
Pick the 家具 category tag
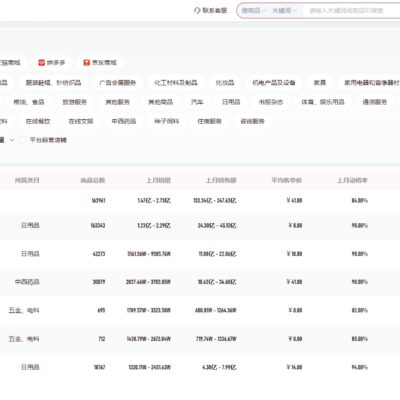pyautogui.click(x=320, y=83)
